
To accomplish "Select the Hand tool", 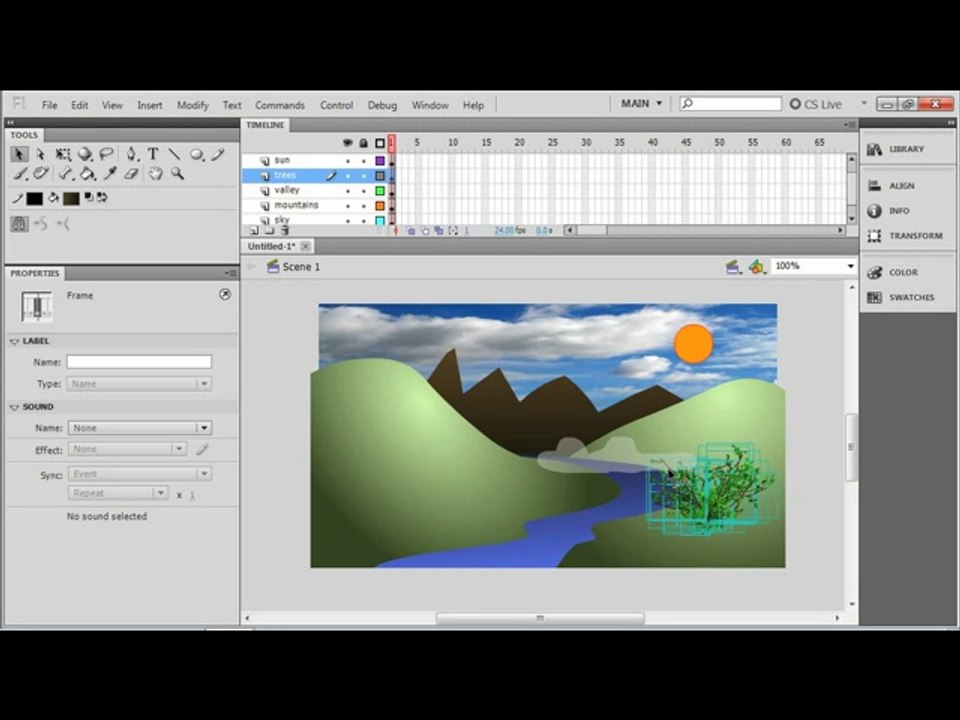I will coord(156,174).
